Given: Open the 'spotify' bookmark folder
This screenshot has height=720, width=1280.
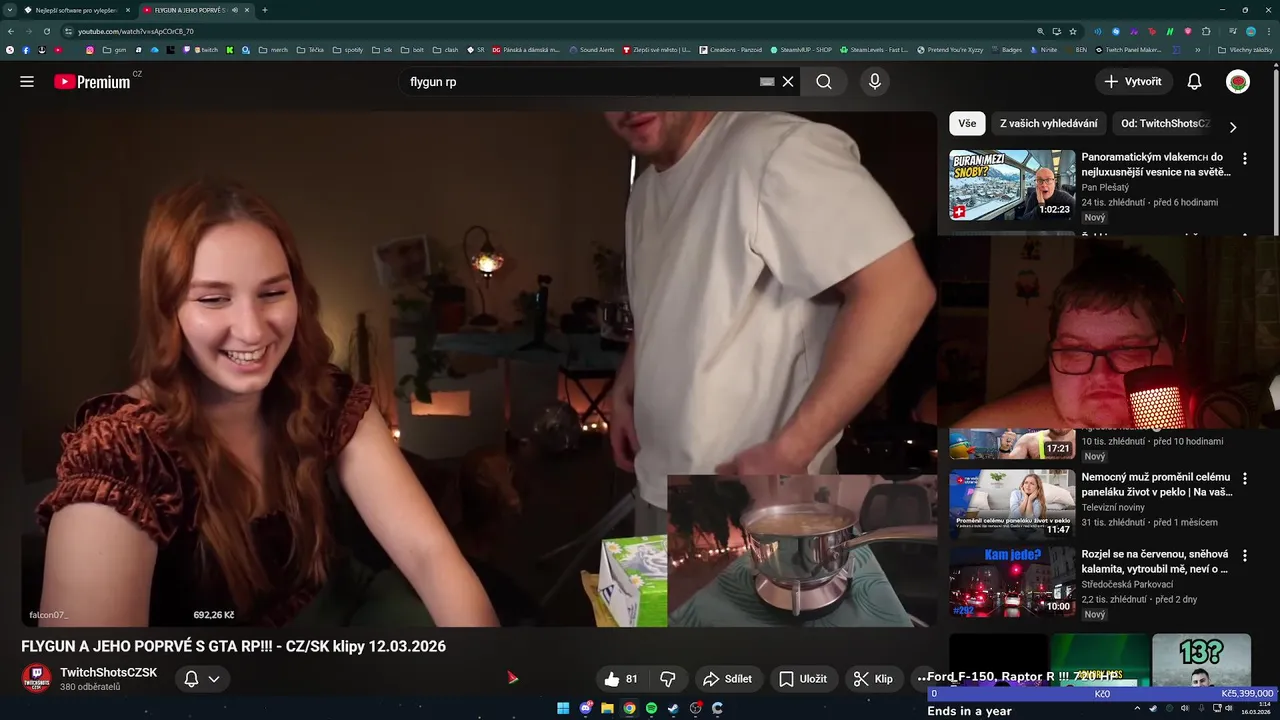Looking at the screenshot, I should pos(348,49).
